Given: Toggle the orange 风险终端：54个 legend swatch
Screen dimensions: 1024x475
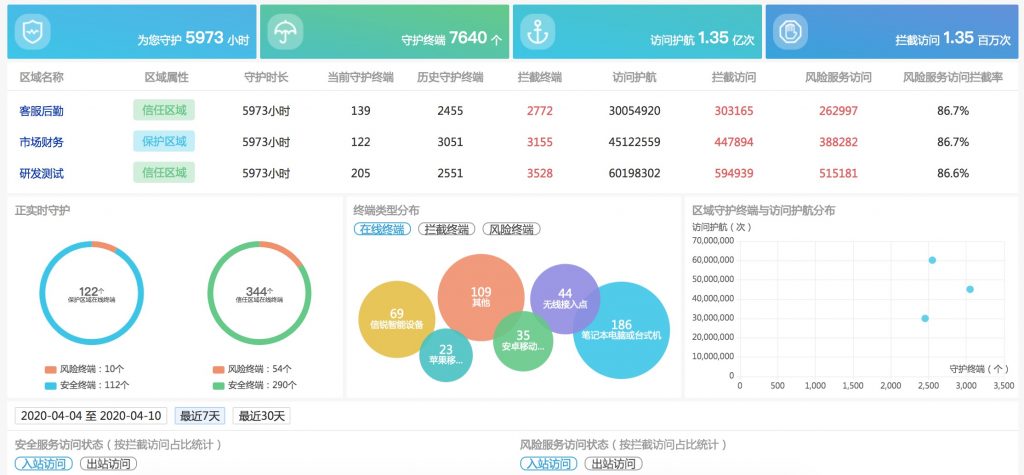Looking at the screenshot, I should 219,370.
